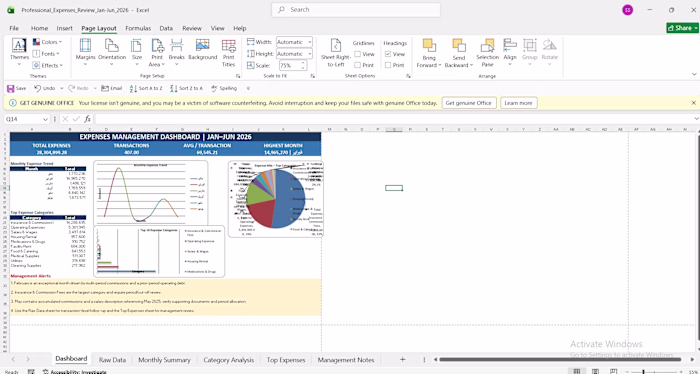Open page Orientation options
The width and height of the screenshot is (700, 374).
112,52
